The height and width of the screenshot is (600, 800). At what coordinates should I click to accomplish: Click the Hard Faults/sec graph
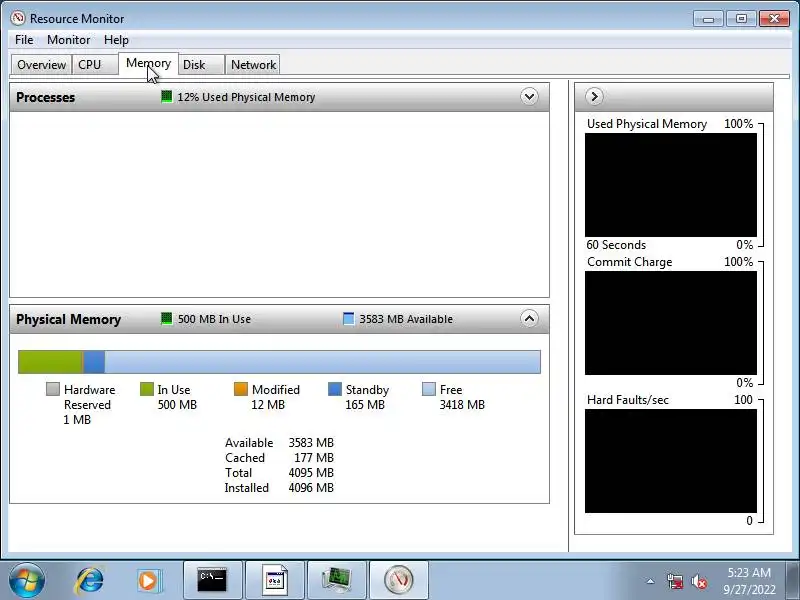[x=670, y=461]
